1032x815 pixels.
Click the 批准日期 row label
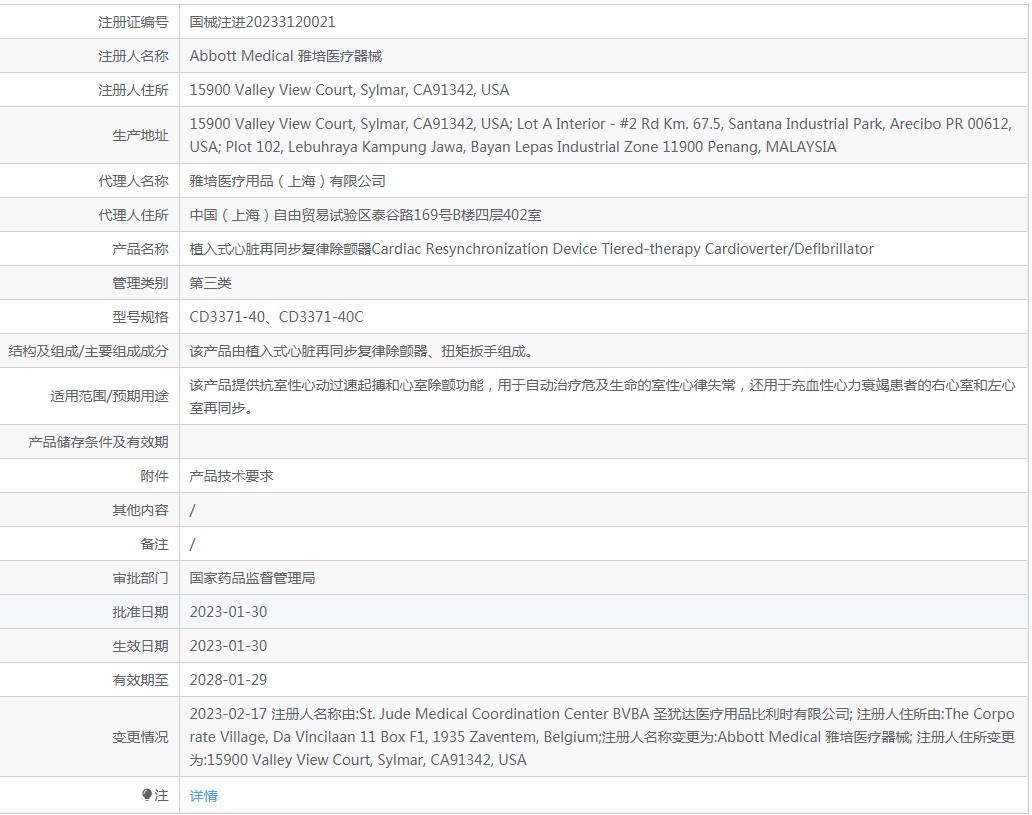[140, 612]
